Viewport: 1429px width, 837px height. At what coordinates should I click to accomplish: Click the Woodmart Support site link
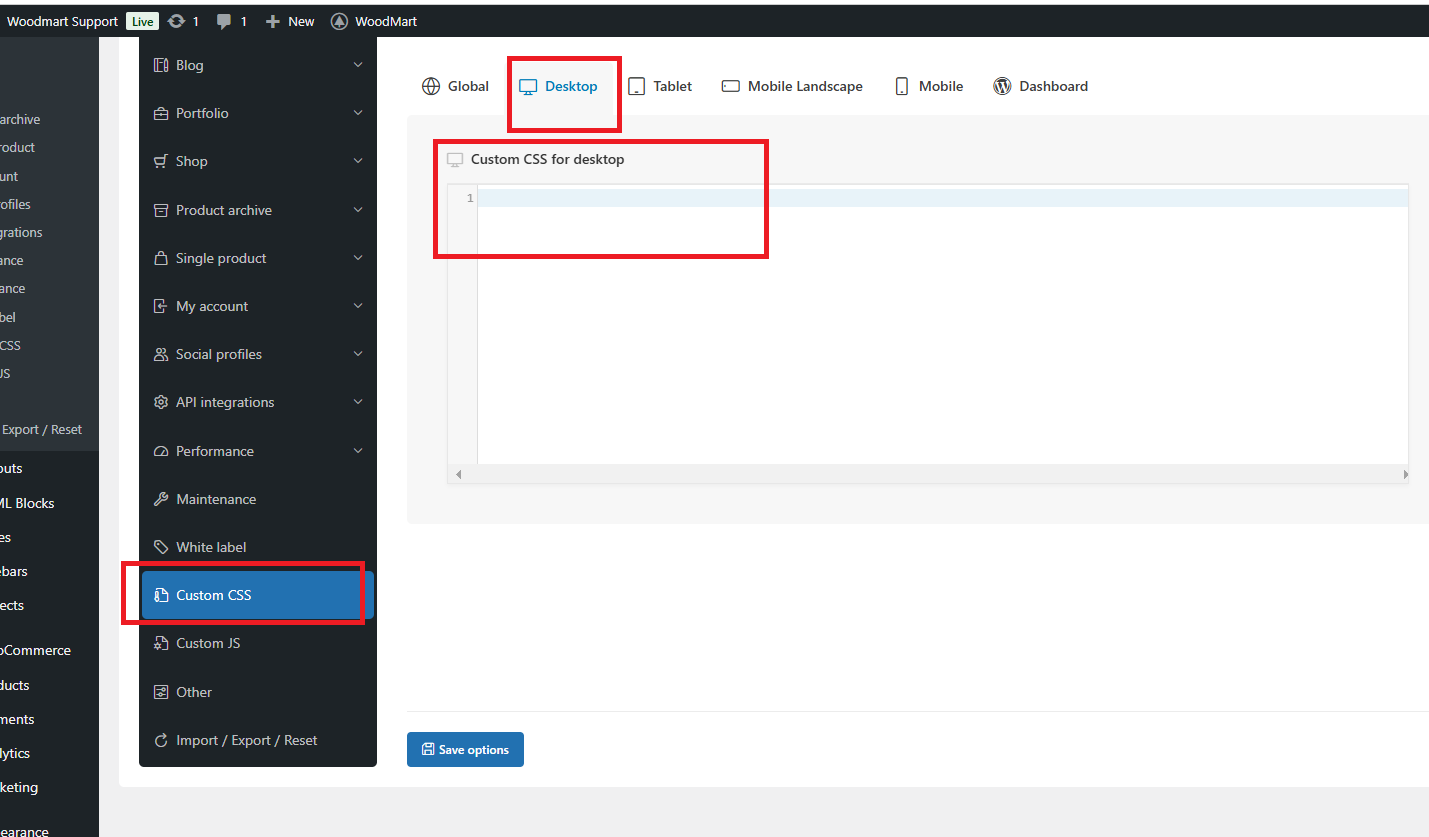(62, 21)
